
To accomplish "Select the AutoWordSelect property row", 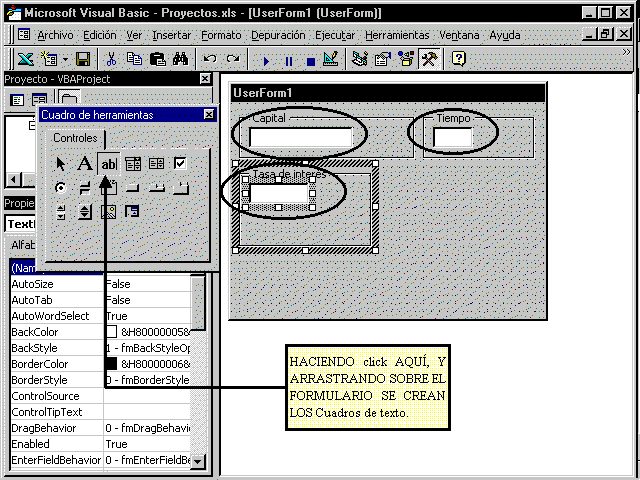I will pos(100,316).
